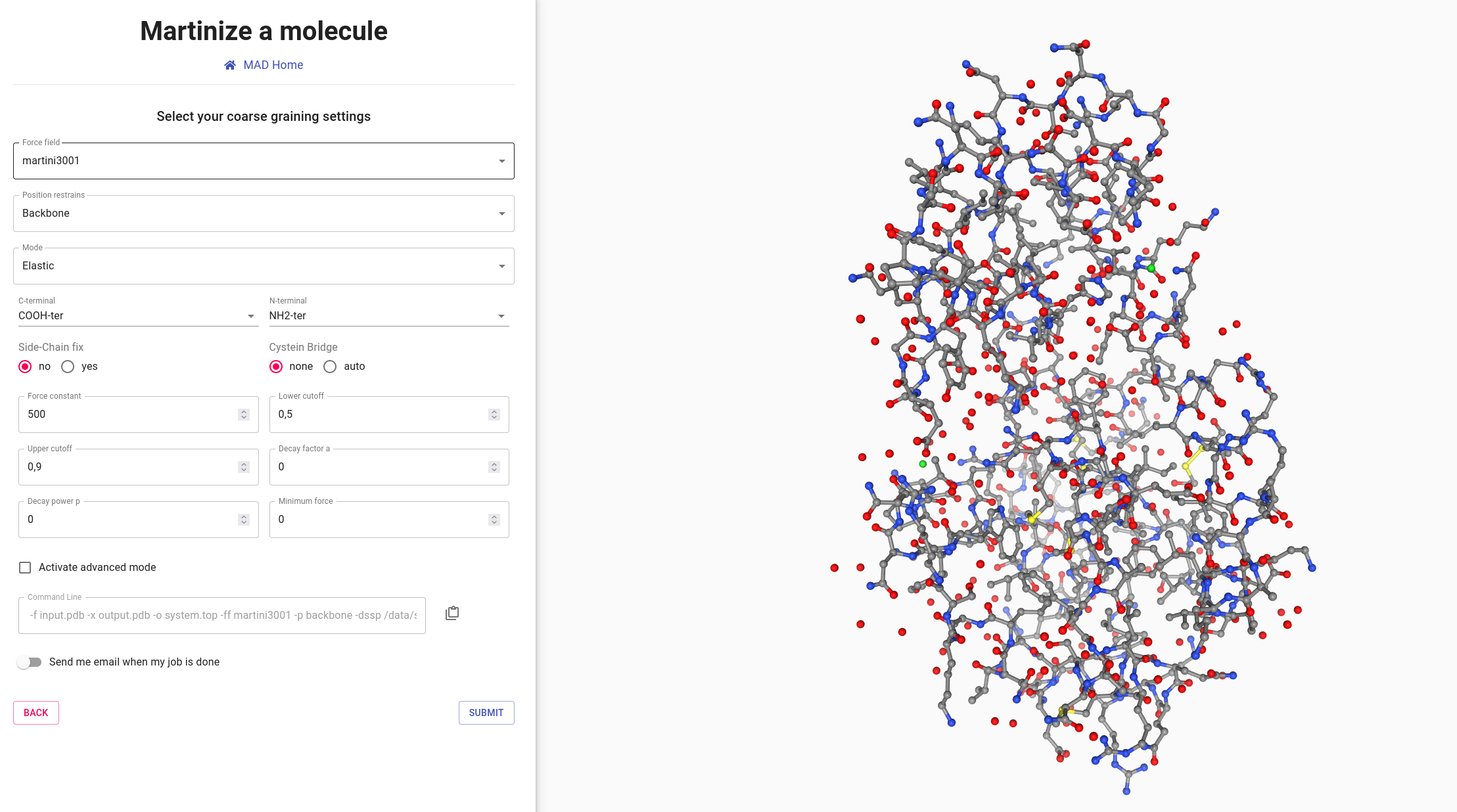Click the Decay factor a stepper arrows
The width and height of the screenshot is (1457, 812).
pos(494,467)
